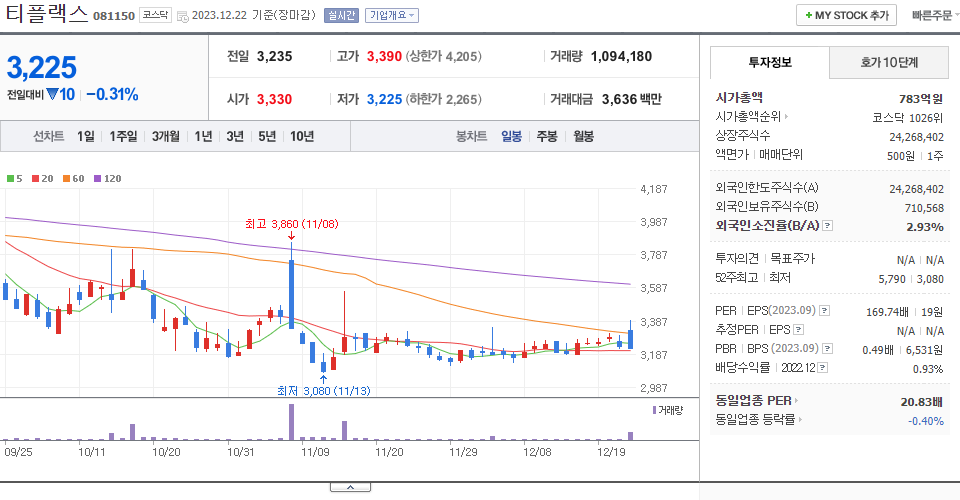Collapse chart panel with up-chevron handle

click(x=350, y=487)
